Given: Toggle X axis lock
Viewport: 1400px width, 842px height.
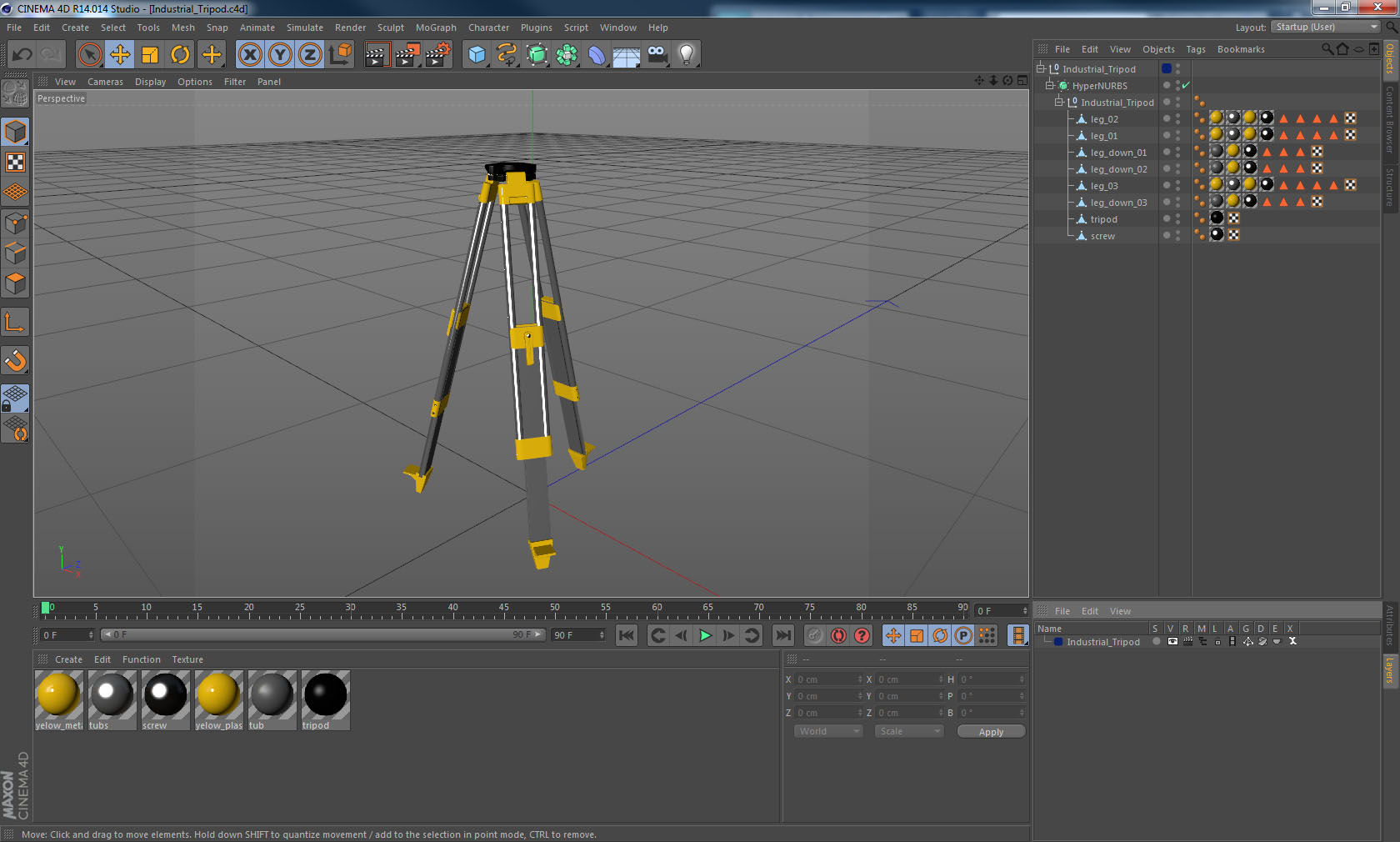Looking at the screenshot, I should point(249,55).
